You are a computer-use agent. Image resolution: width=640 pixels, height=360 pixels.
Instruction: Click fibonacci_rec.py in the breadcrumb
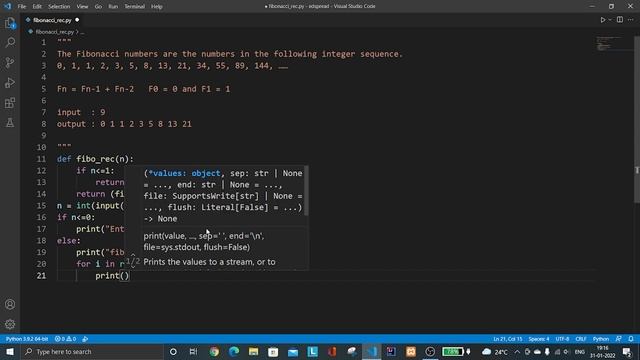(55, 32)
